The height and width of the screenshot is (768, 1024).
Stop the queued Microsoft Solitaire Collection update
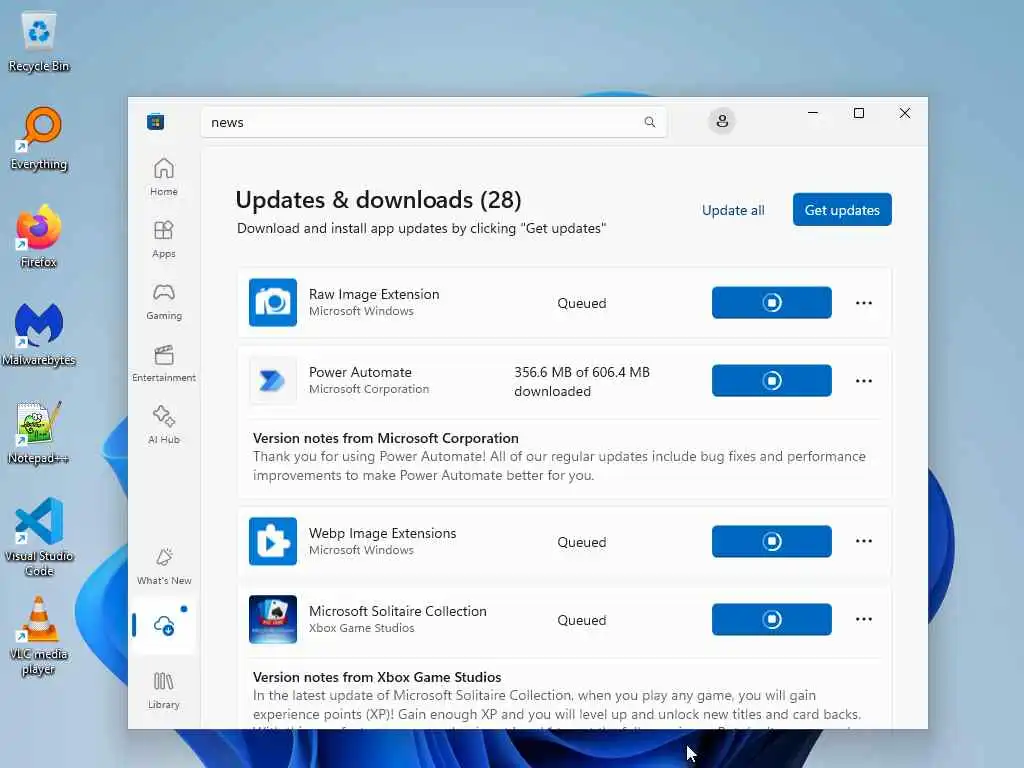click(x=771, y=619)
